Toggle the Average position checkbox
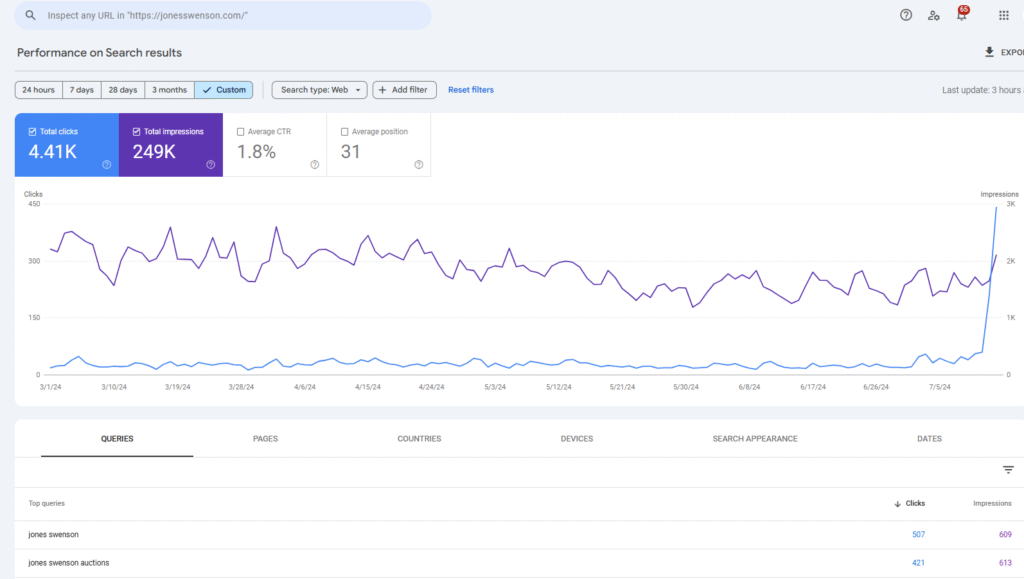Viewport: 1024px width, 579px height. 345,131
